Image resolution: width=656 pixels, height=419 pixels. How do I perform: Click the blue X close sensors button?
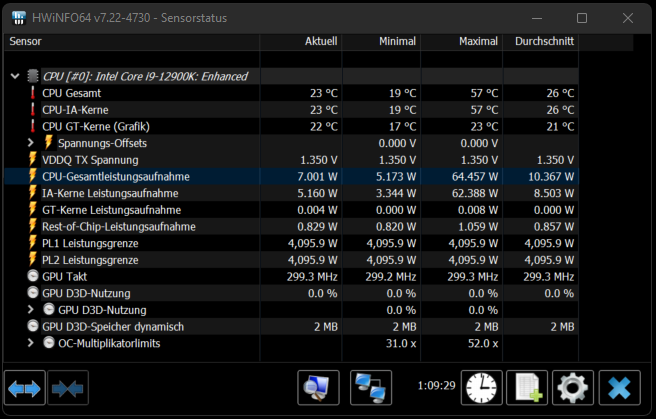620,388
